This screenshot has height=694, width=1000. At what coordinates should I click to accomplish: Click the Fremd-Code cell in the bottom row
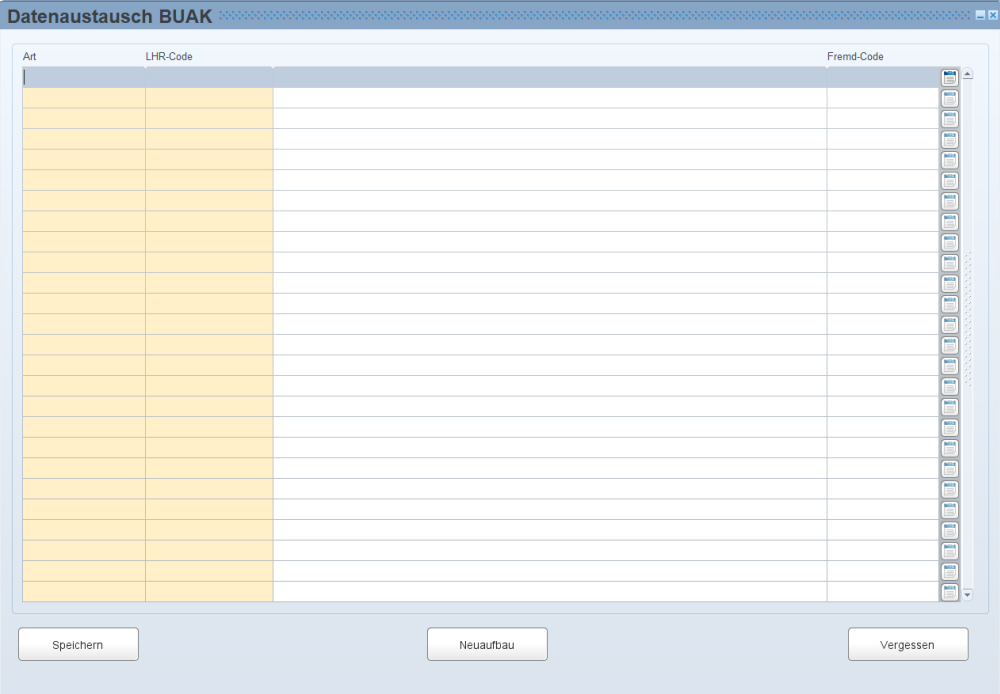(883, 591)
